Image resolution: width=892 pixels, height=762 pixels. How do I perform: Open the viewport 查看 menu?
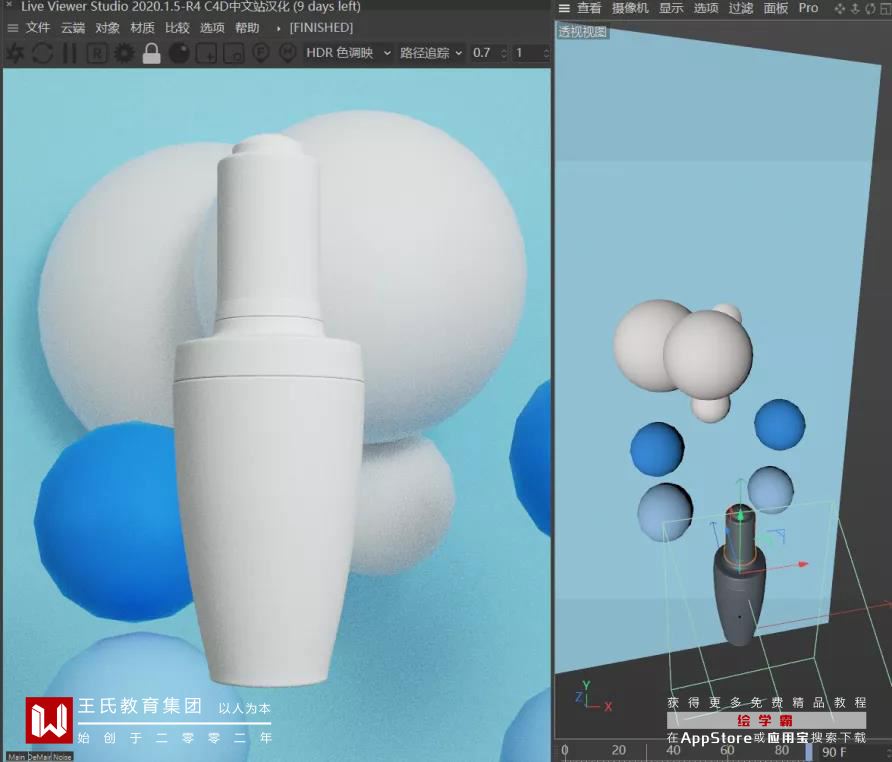[589, 8]
